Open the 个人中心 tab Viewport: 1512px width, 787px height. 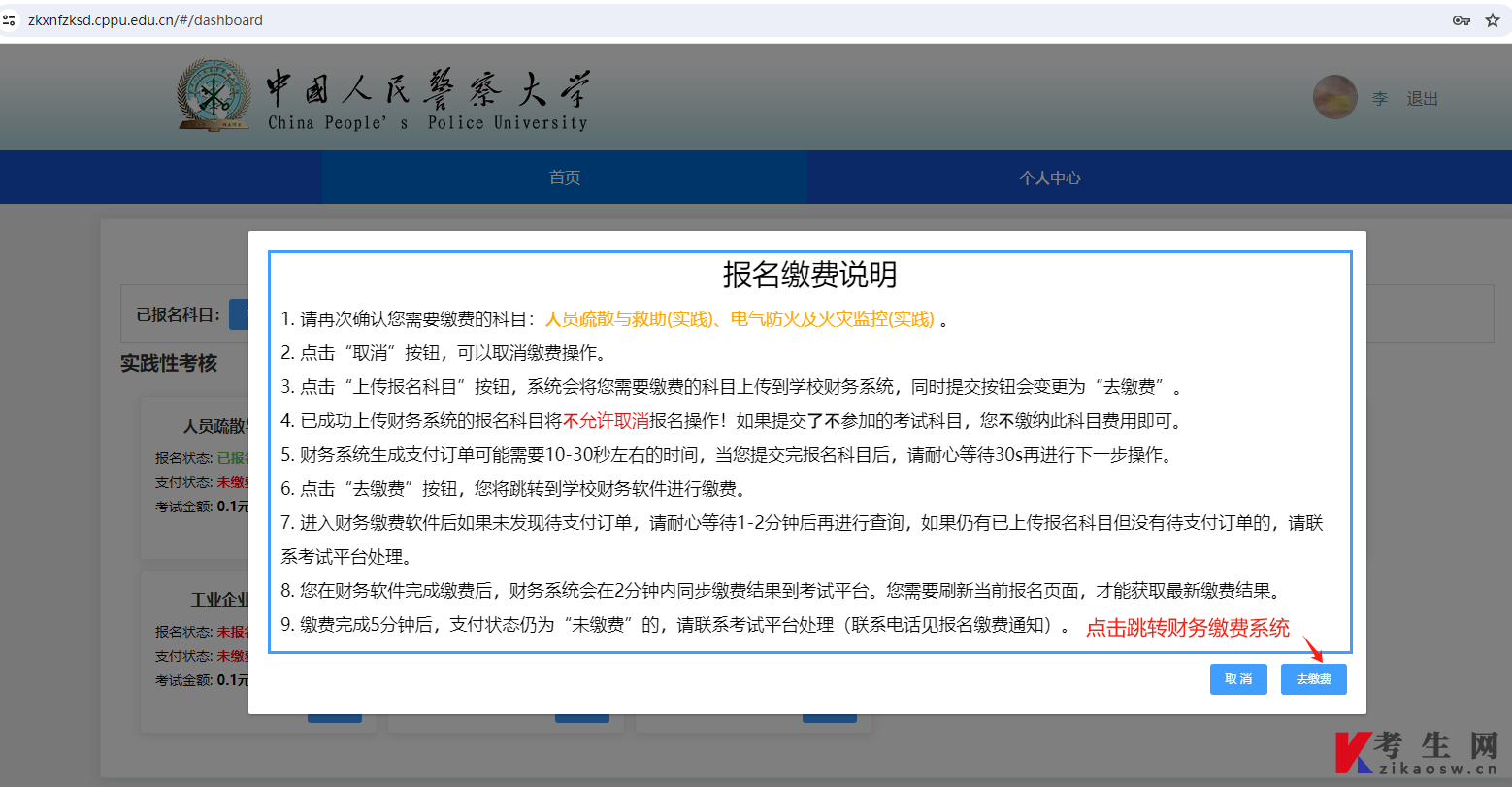1049,178
